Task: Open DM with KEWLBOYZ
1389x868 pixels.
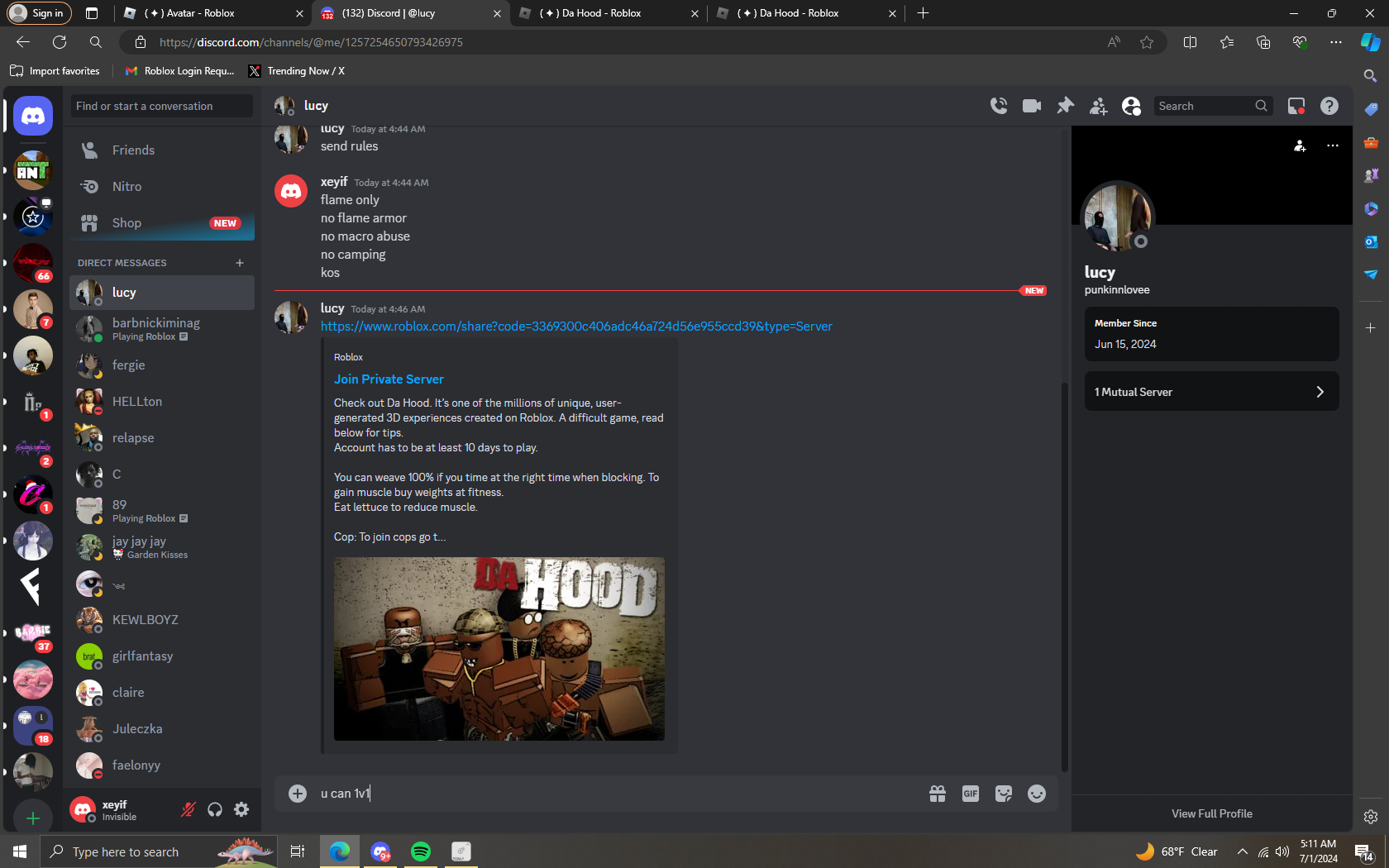Action: (x=162, y=620)
